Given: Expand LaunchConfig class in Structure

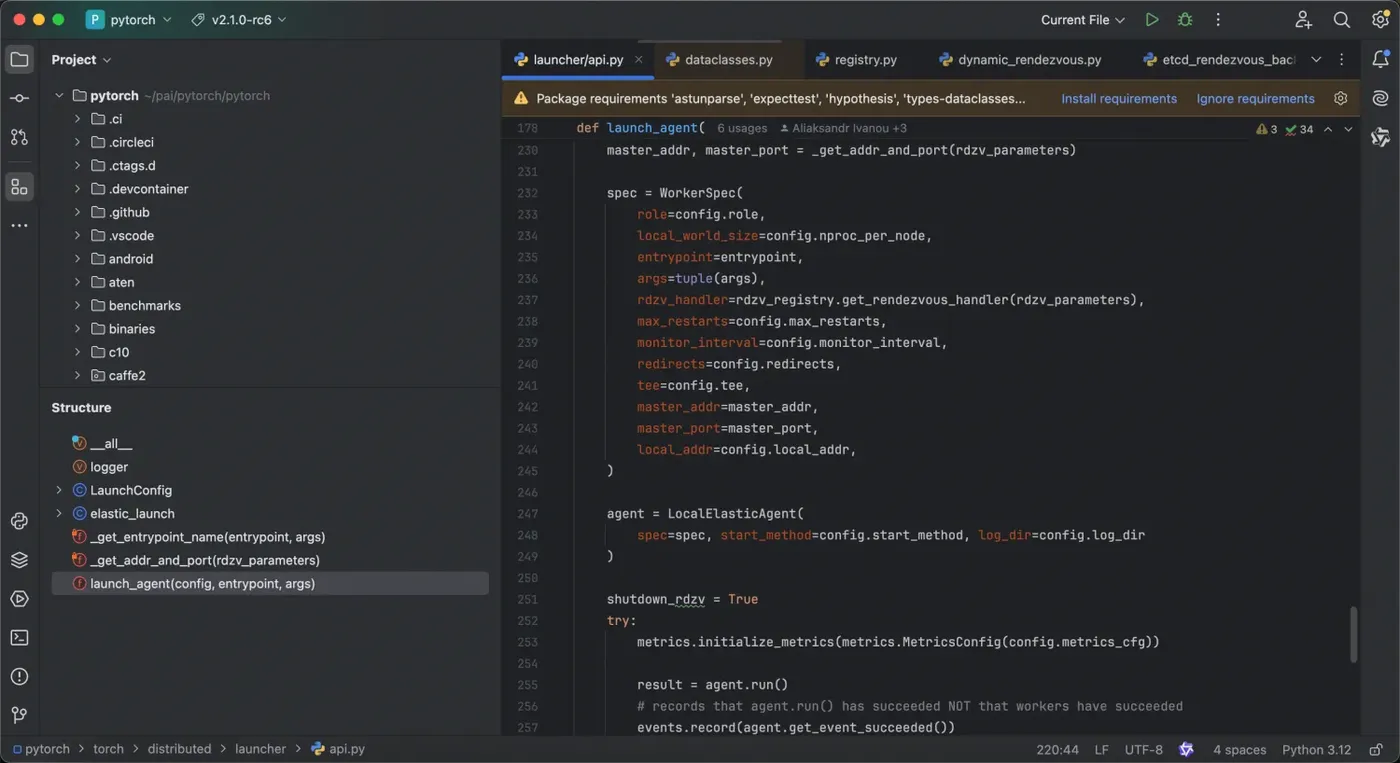Looking at the screenshot, I should [x=59, y=490].
